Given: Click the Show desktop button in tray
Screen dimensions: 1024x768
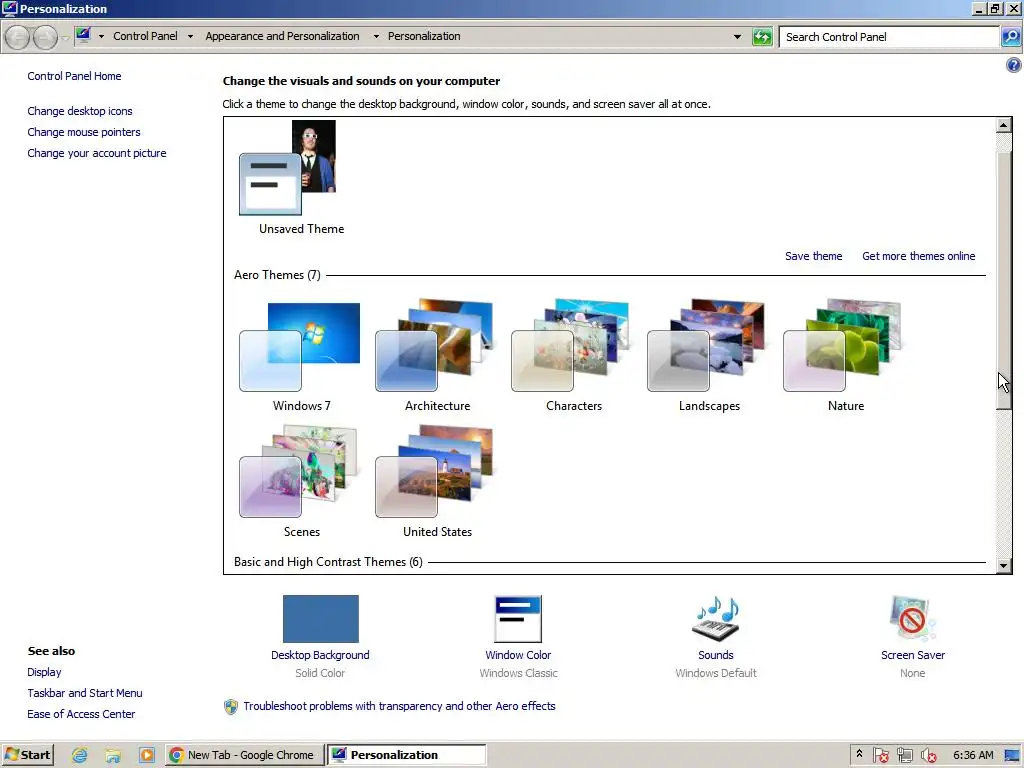Looking at the screenshot, I should click(x=1013, y=755).
